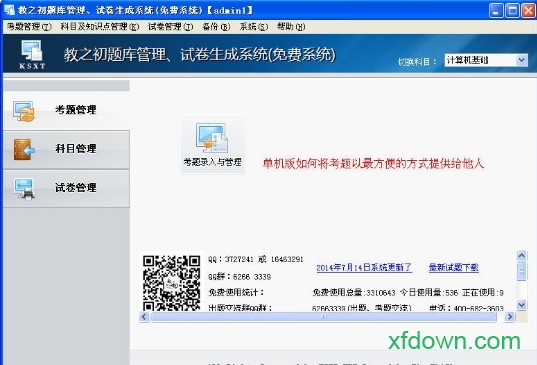Click the KSXT logo icon in header

click(x=32, y=54)
